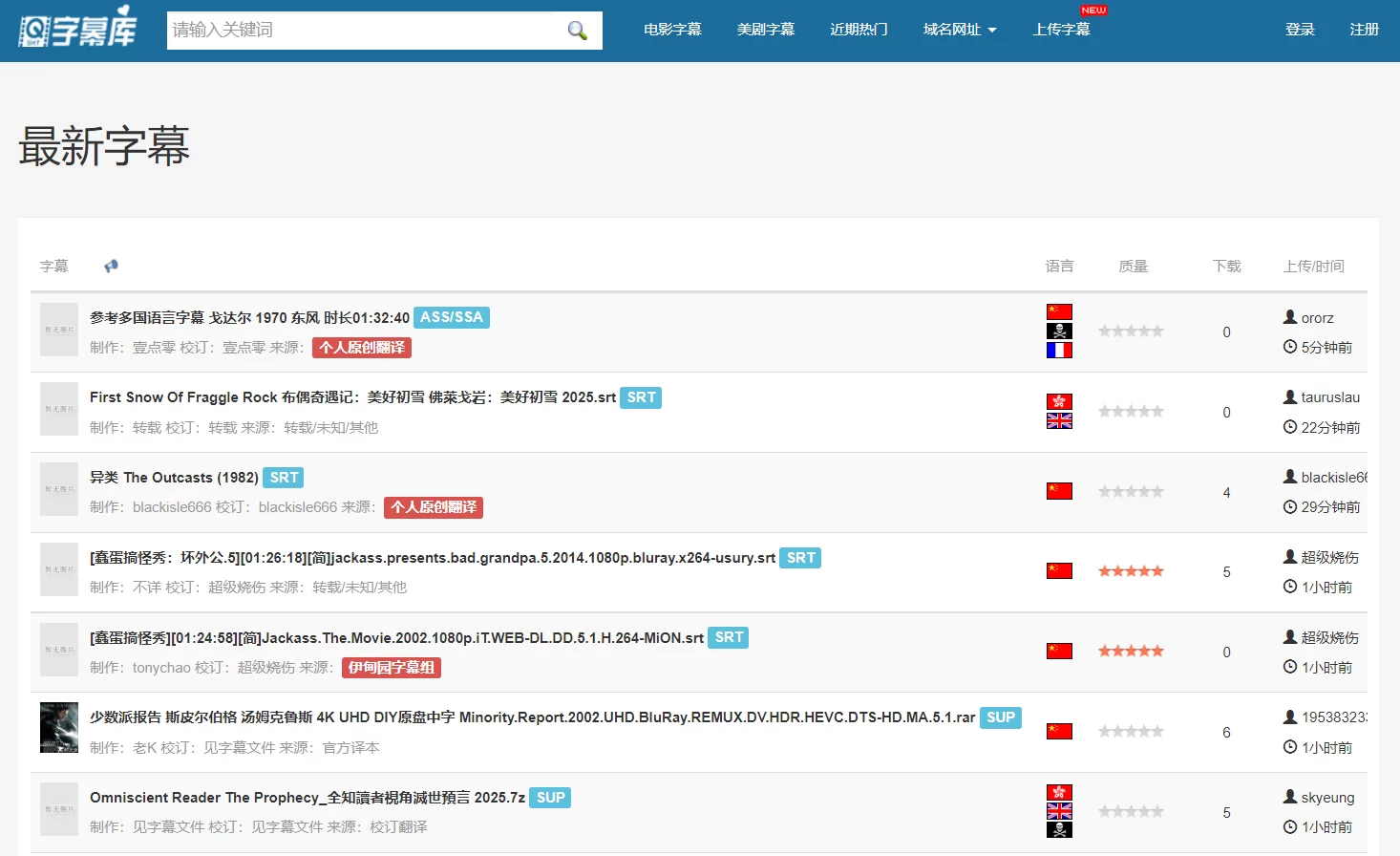Click star rating on 异类 The Outcasts row
The height and width of the screenshot is (856, 1400).
point(1131,492)
